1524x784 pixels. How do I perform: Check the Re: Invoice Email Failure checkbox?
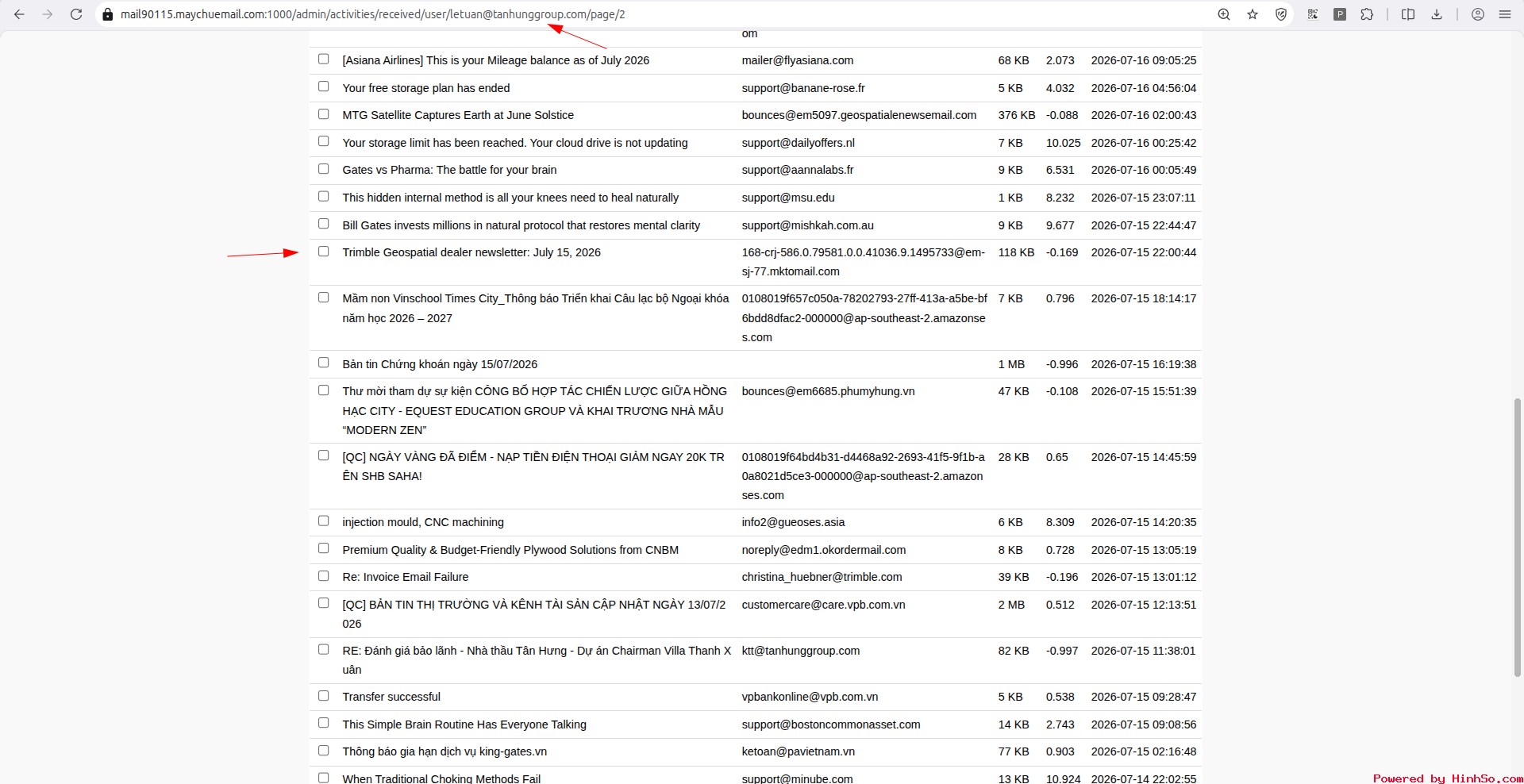(x=324, y=576)
